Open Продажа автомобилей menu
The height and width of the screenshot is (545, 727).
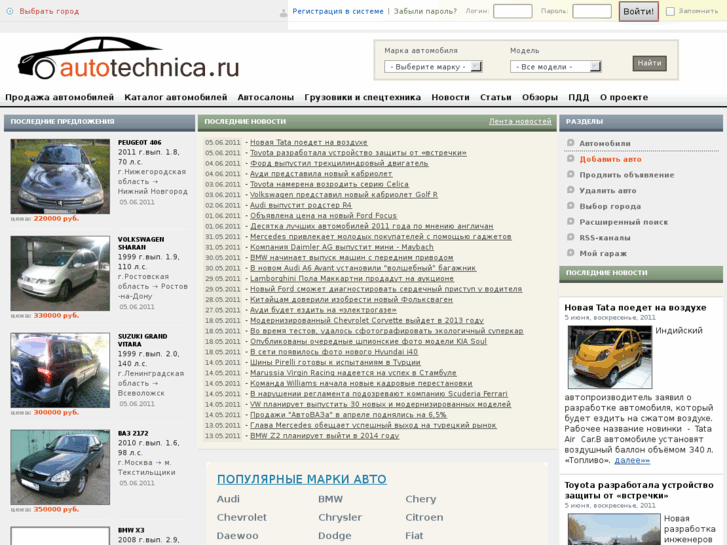point(59,97)
